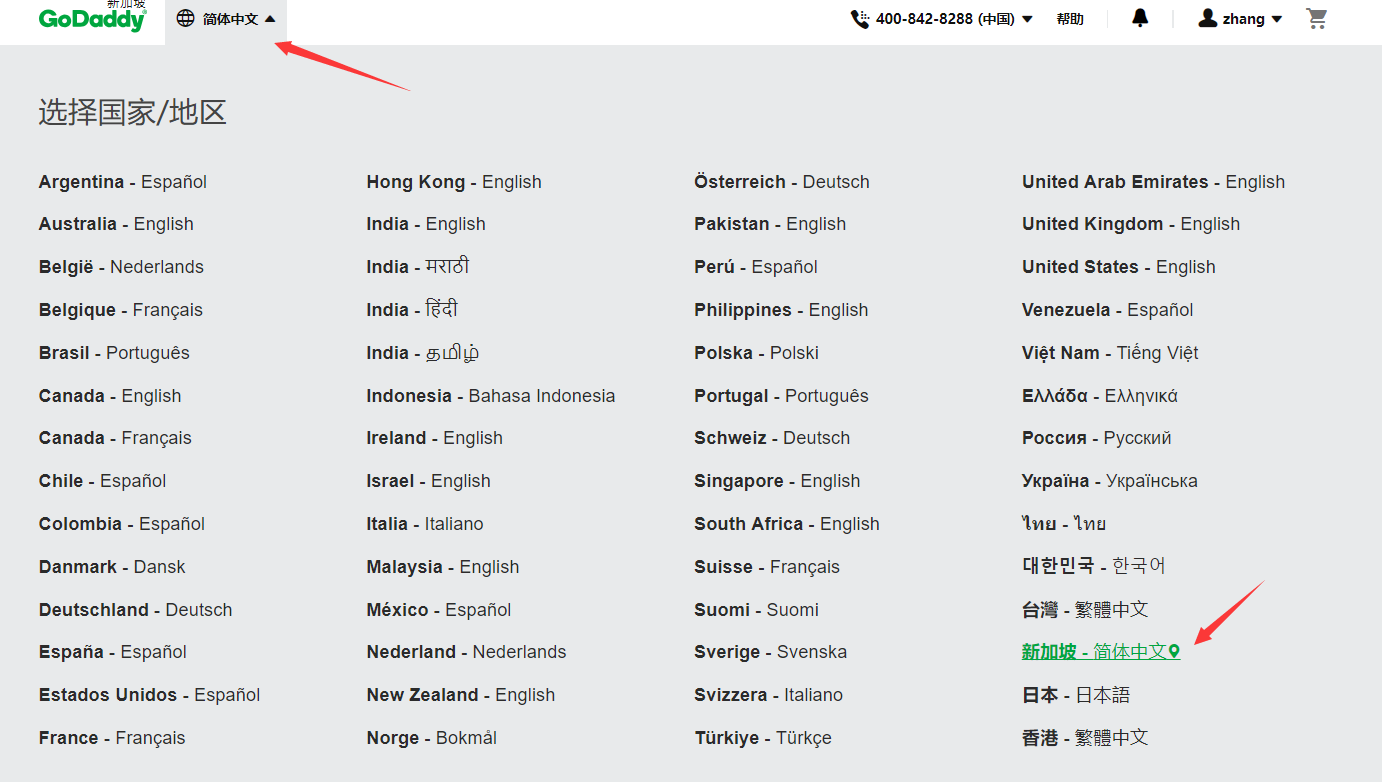
Task: Select Hong Kong - English
Action: tap(454, 182)
